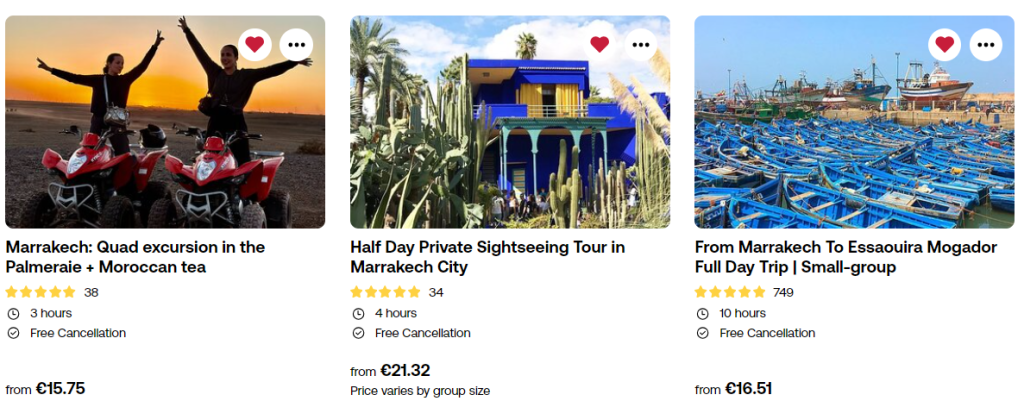Click the clock icon beside 3 hours
The image size is (1024, 401).
coord(13,313)
